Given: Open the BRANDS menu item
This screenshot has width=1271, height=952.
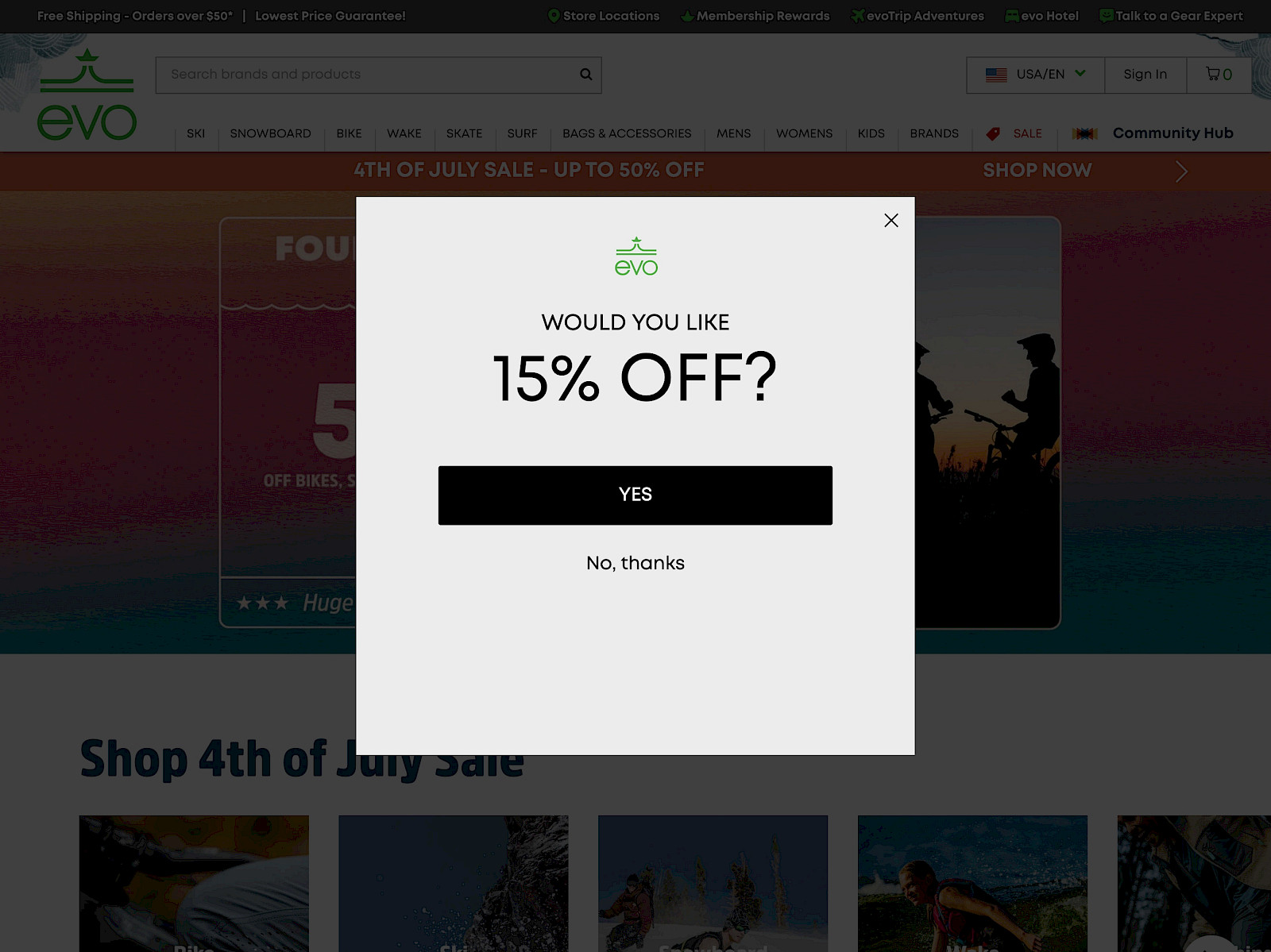Looking at the screenshot, I should click(934, 133).
